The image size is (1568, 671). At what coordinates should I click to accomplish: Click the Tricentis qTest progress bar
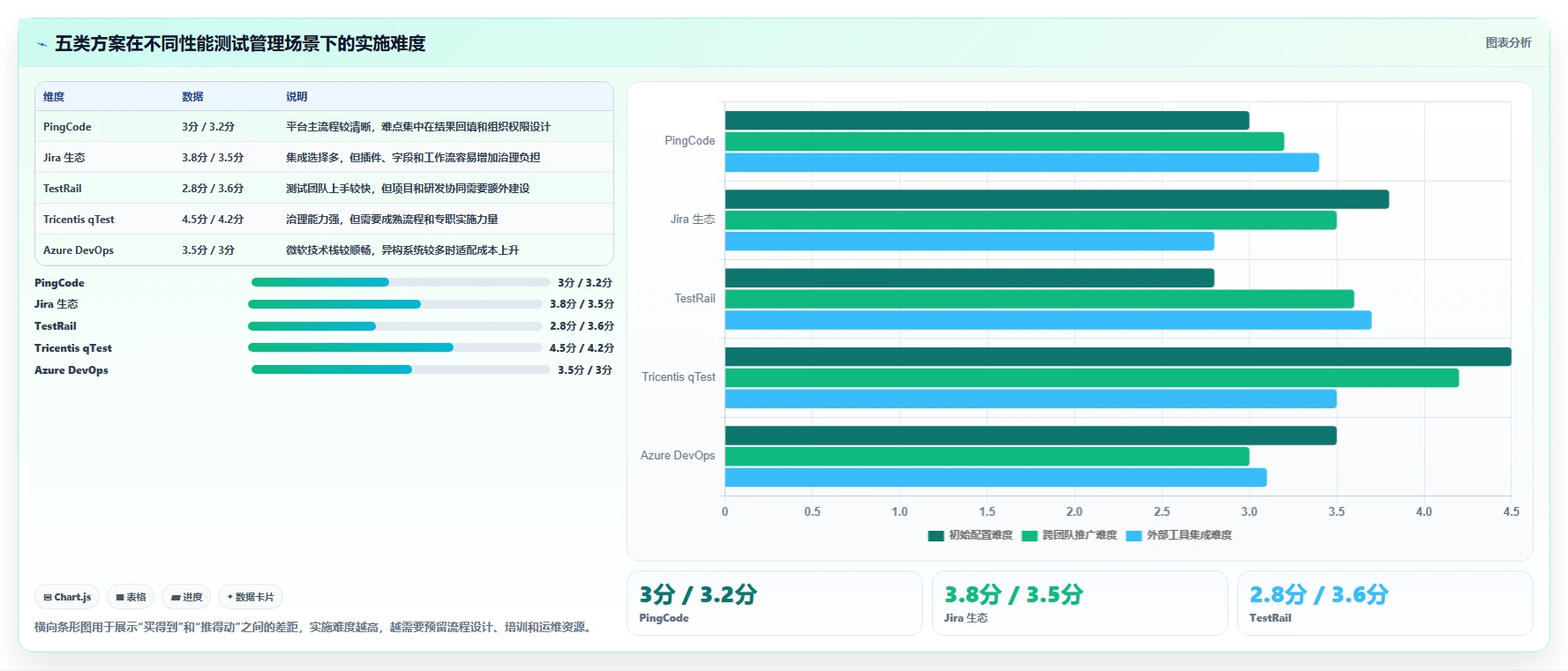pos(395,347)
